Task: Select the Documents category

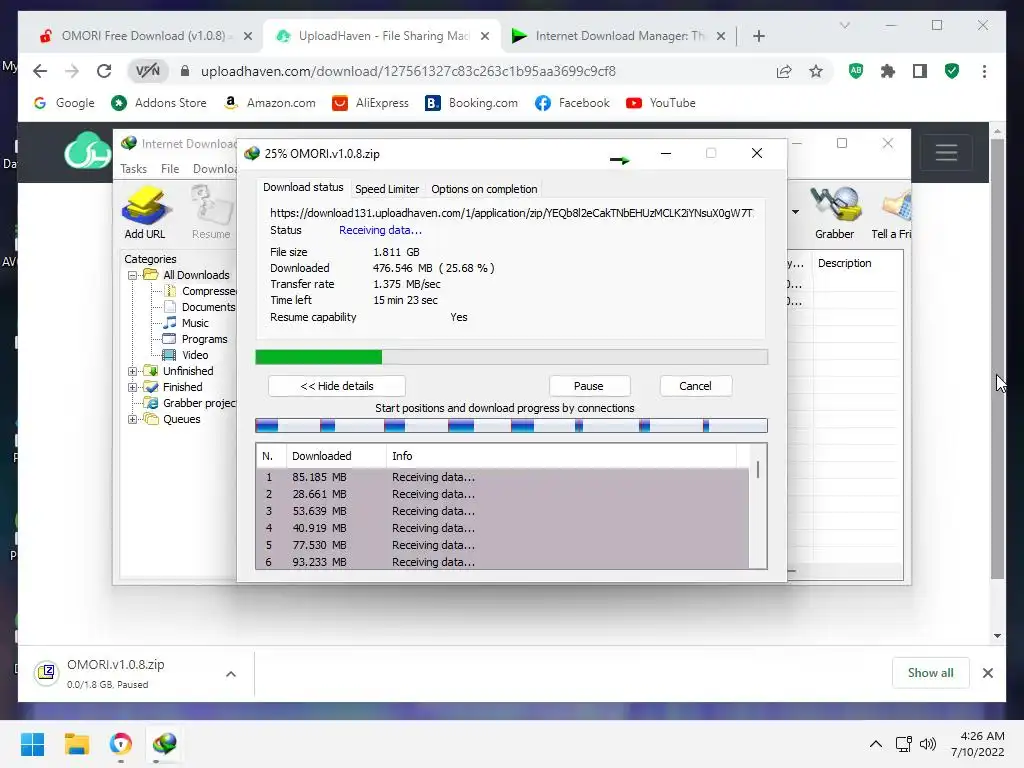Action: pos(199,307)
